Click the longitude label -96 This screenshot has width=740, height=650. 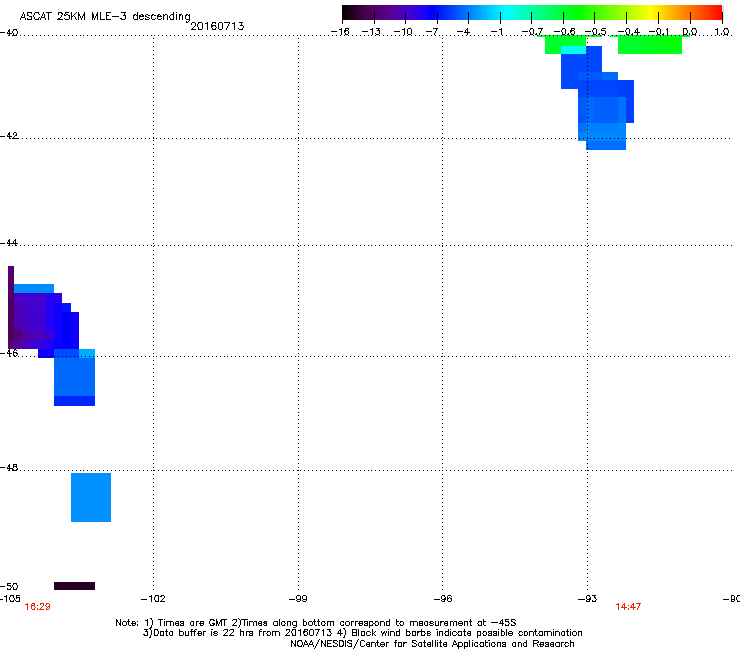pyautogui.click(x=443, y=599)
